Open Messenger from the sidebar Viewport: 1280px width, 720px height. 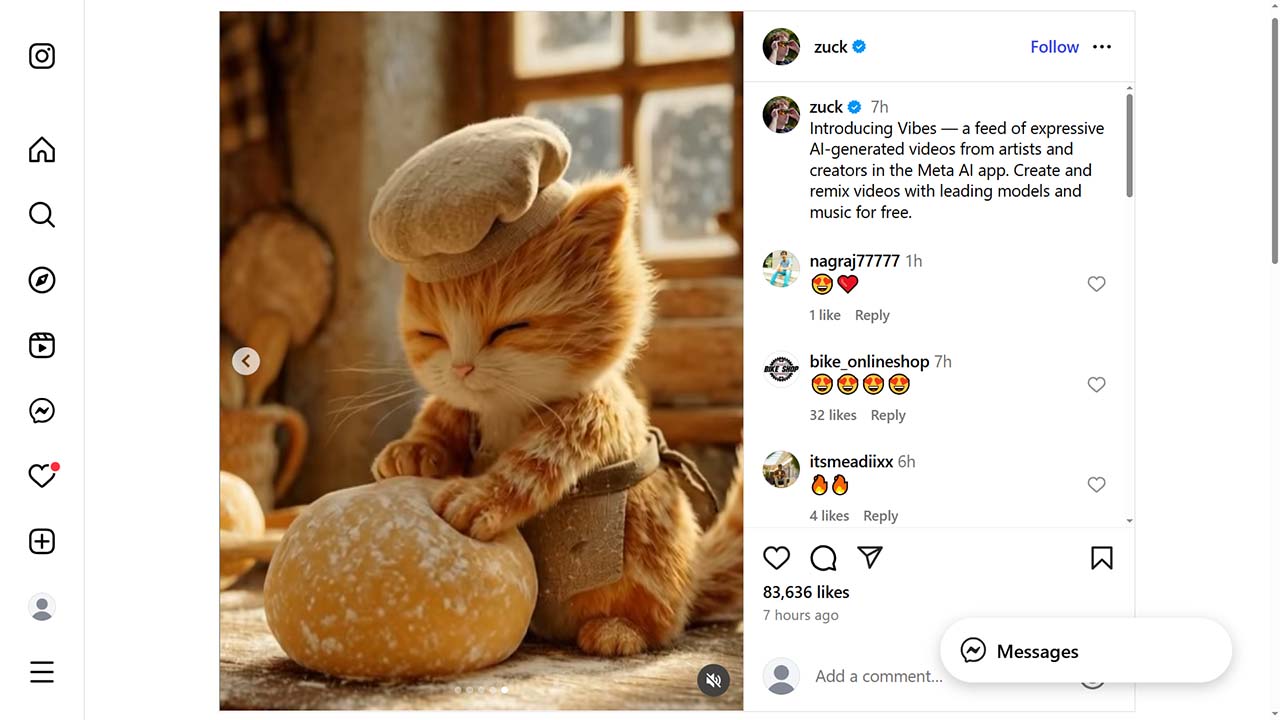click(42, 411)
